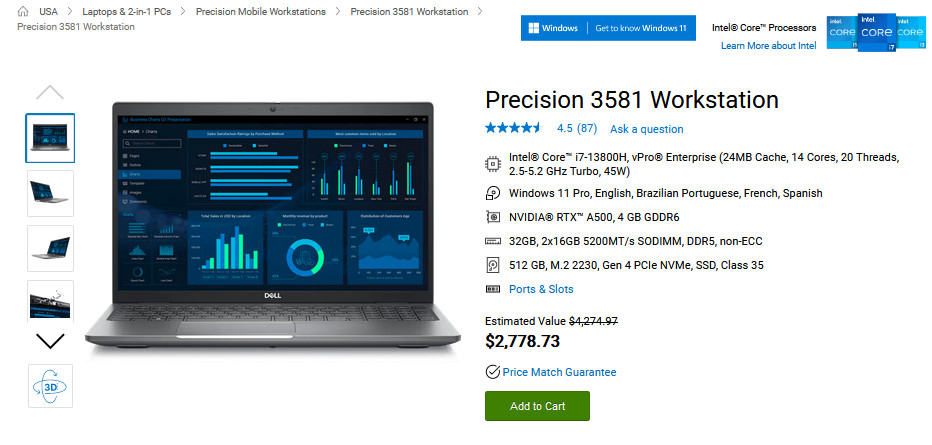
Task: Click the Intel Core i7 badge
Action: pyautogui.click(x=877, y=33)
